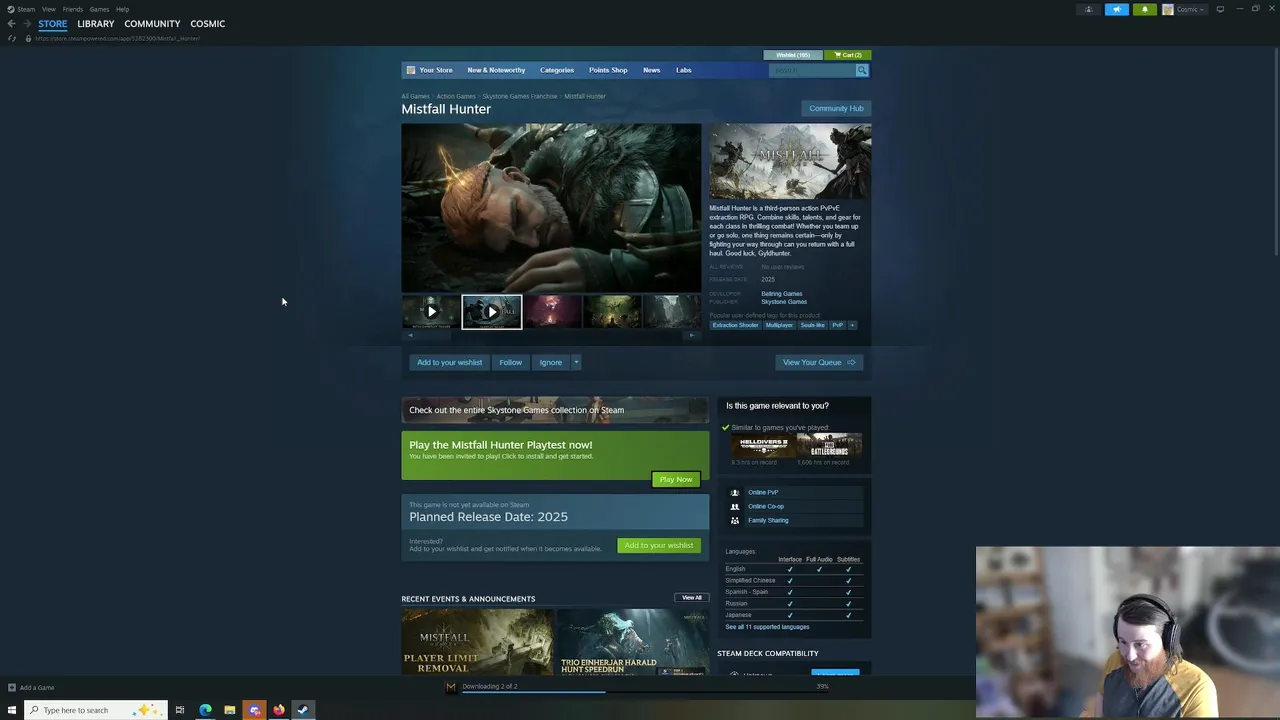Open Discord from the taskbar
This screenshot has width=1280, height=720.
tap(254, 710)
